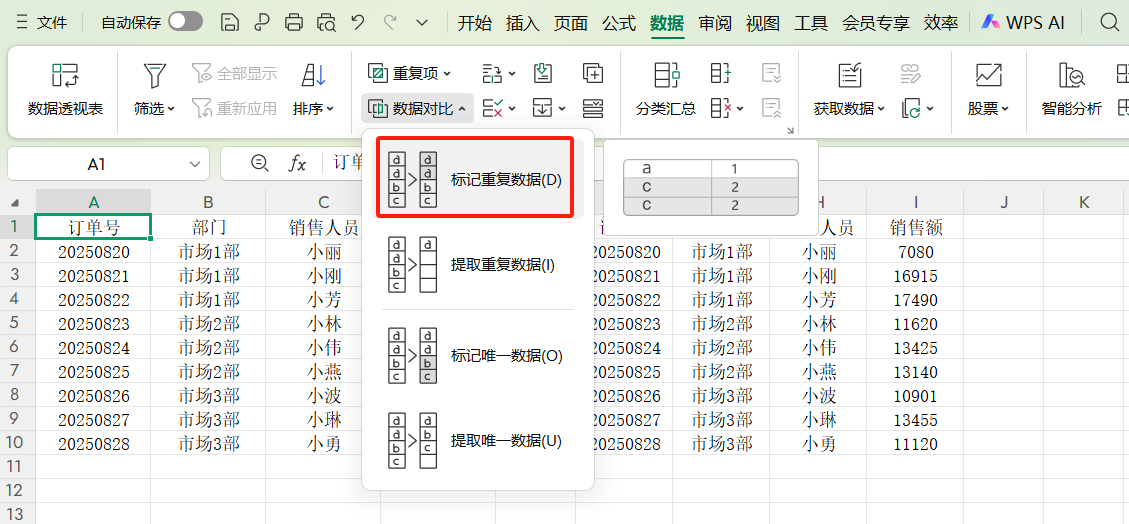
Task: Open the 会员专享 tab
Action: [876, 22]
